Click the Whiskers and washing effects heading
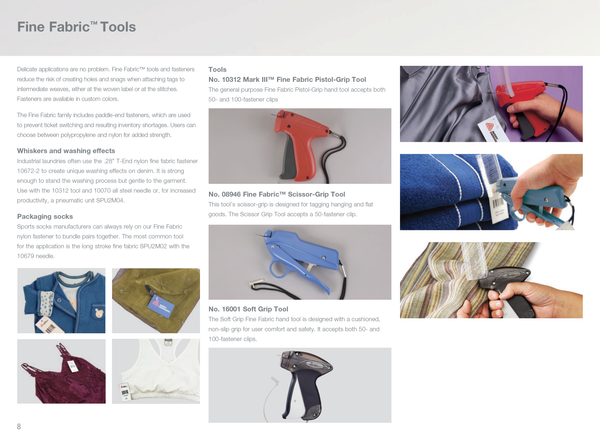The image size is (600, 432). coord(66,151)
